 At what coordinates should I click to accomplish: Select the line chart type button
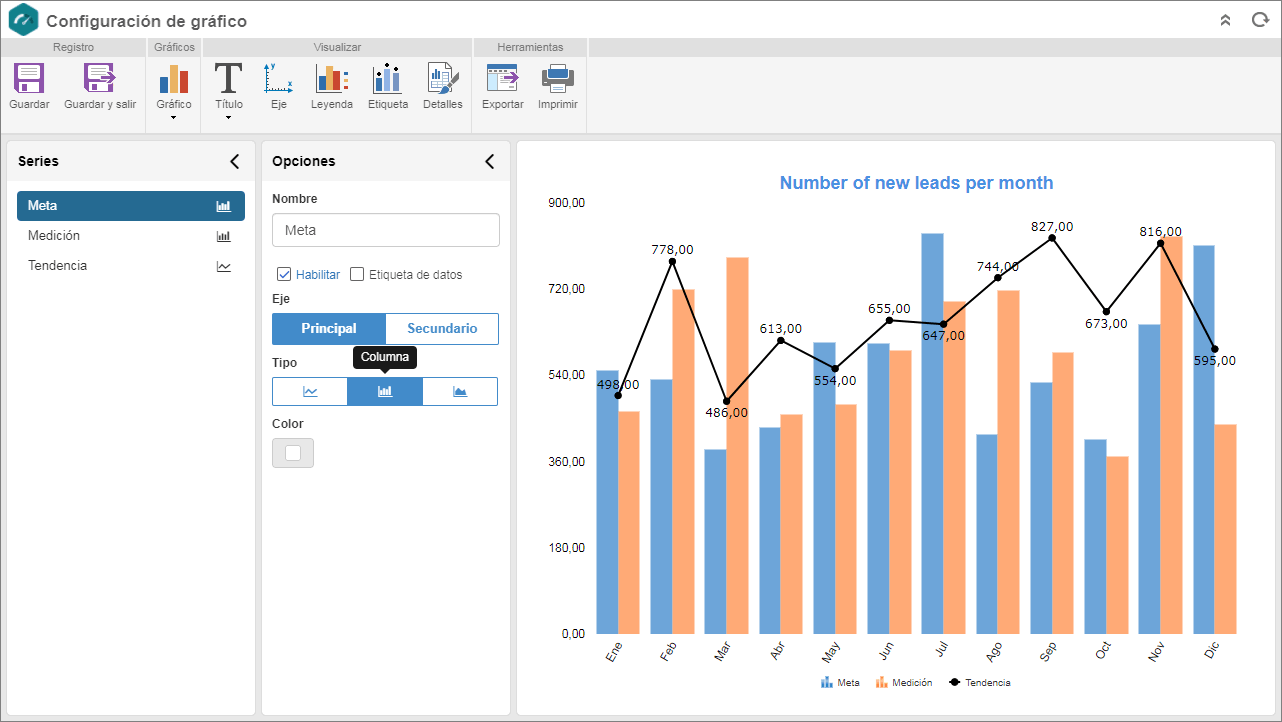pos(310,391)
